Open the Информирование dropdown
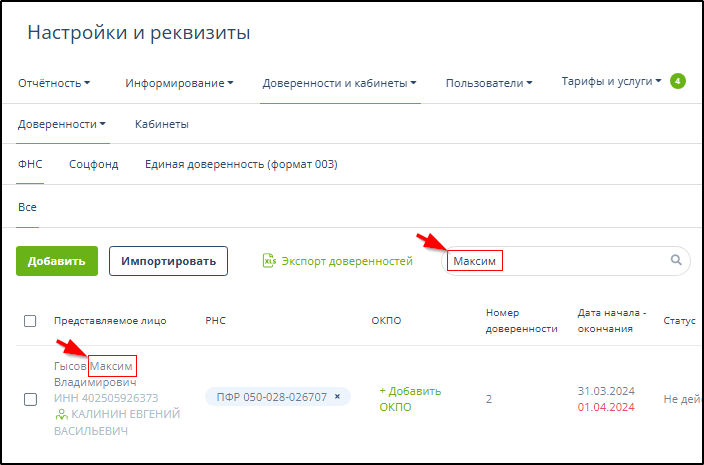Image resolution: width=704 pixels, height=465 pixels. point(179,83)
